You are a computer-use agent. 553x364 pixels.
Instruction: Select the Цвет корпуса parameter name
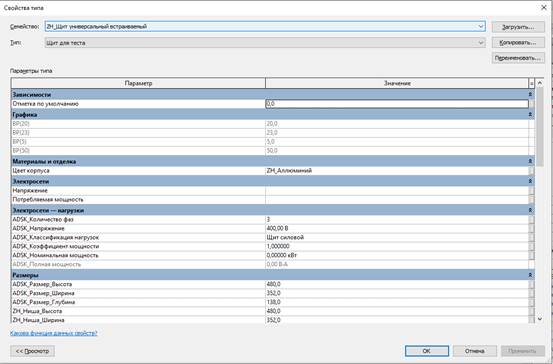point(31,171)
